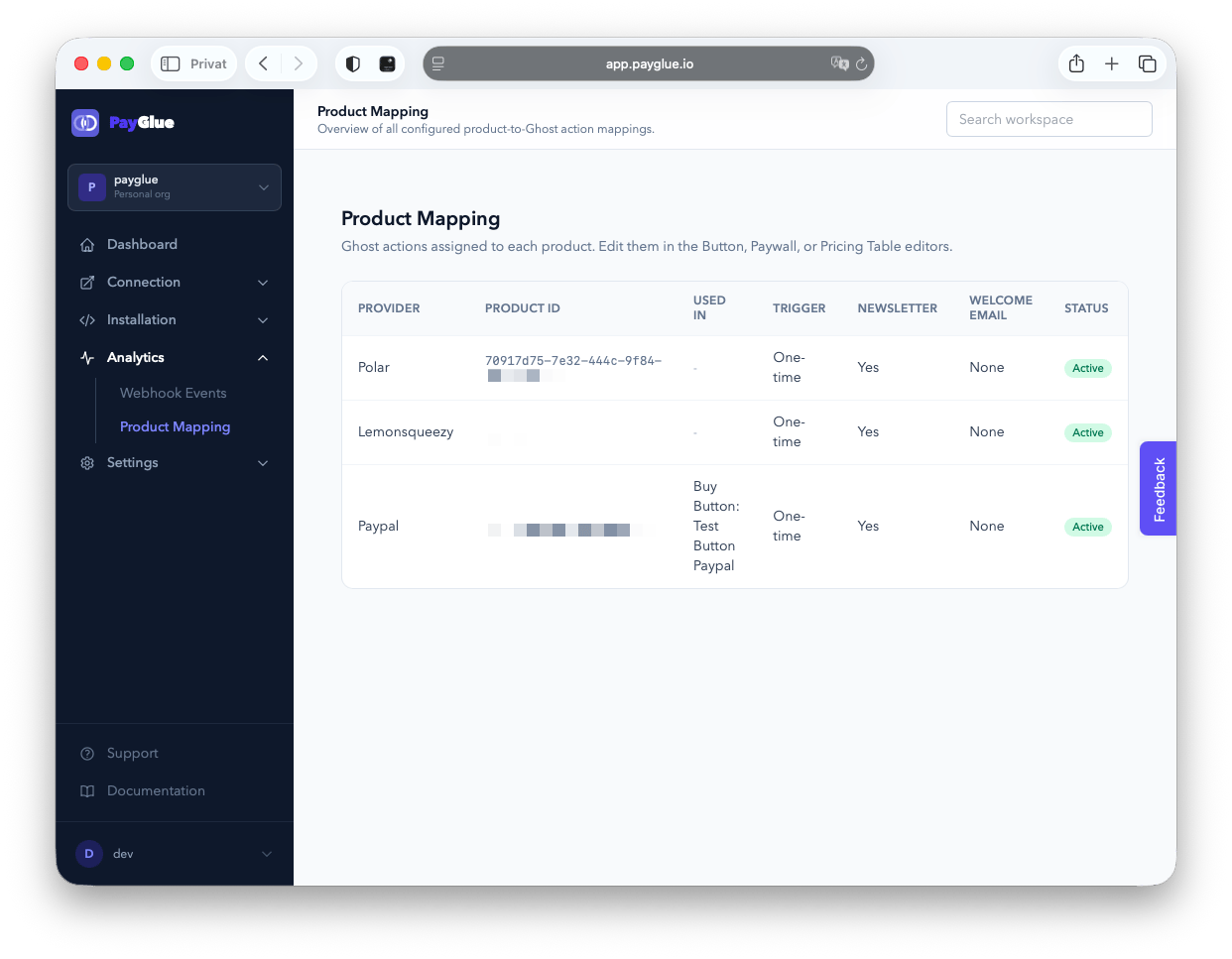Click the Buy Button: Test Button Paypal cell
The height and width of the screenshot is (959, 1232).
point(716,527)
